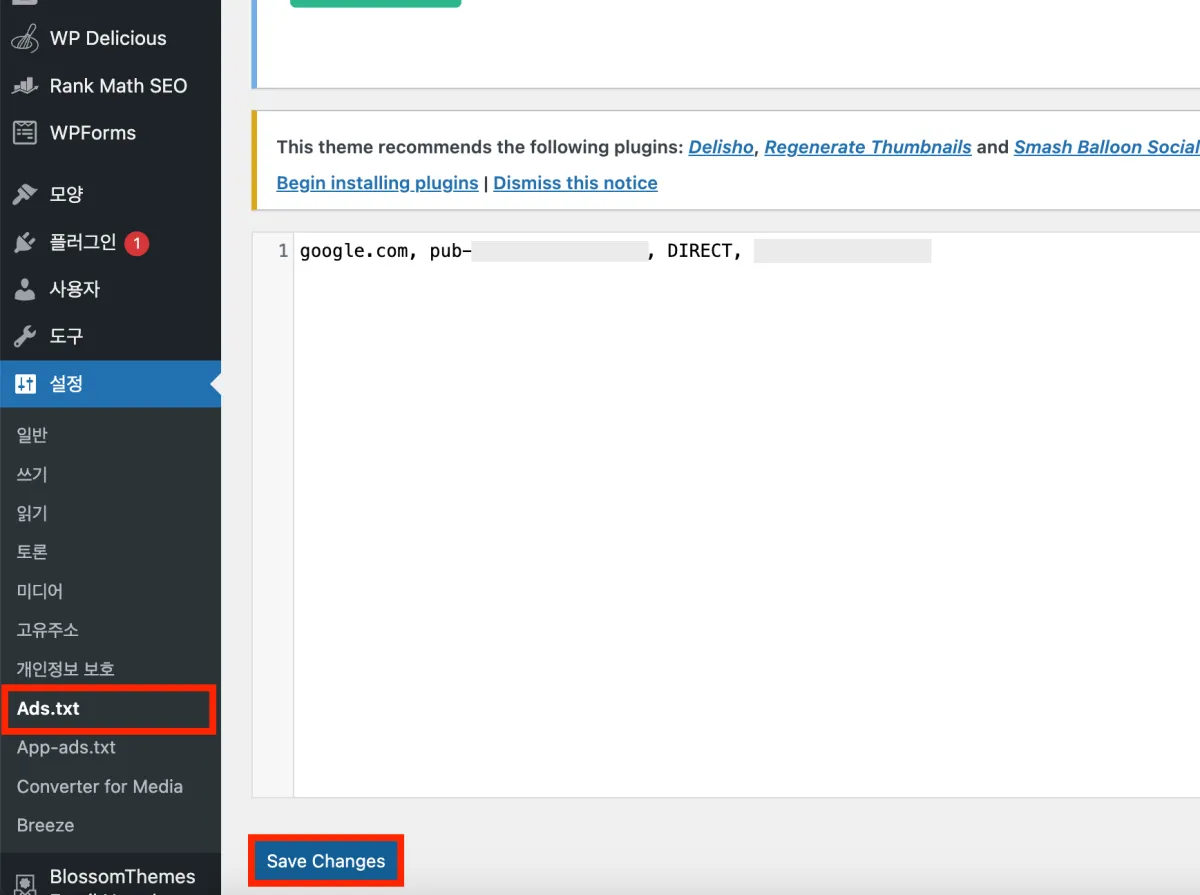This screenshot has height=895, width=1200.
Task: Click the BlossomThemes sidebar icon
Action: click(x=24, y=883)
